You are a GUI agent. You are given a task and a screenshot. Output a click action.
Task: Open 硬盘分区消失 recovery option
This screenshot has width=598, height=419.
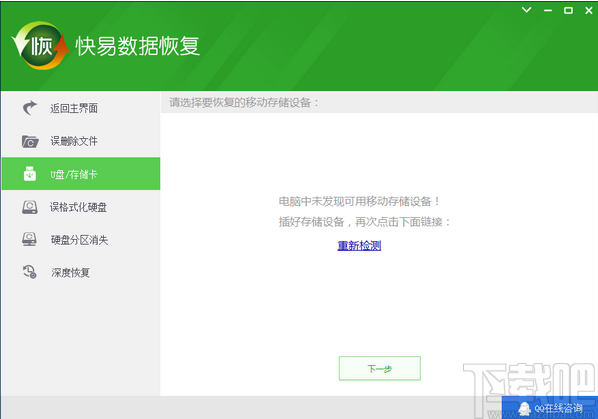(80, 240)
